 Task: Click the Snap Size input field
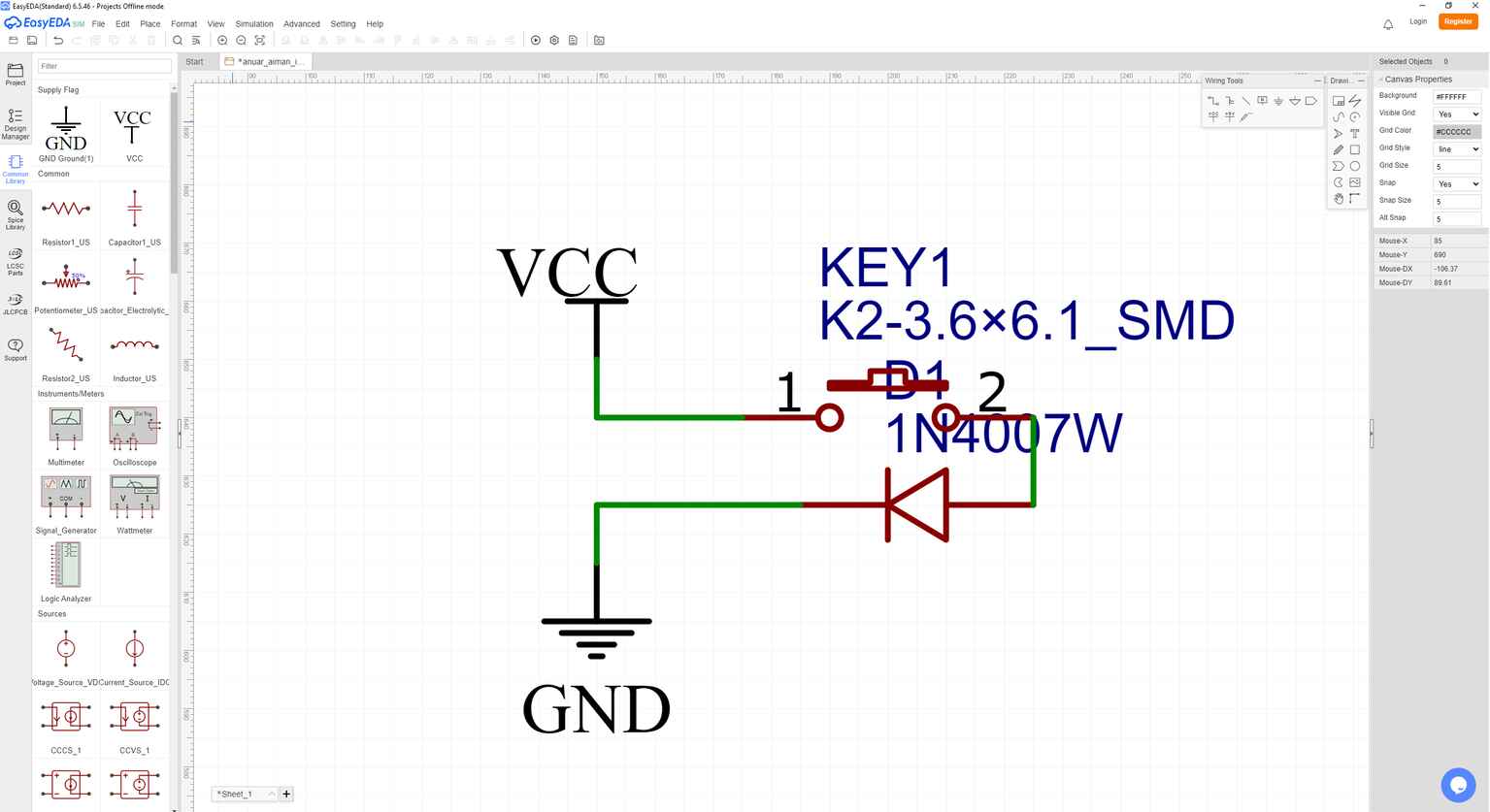coord(1457,202)
